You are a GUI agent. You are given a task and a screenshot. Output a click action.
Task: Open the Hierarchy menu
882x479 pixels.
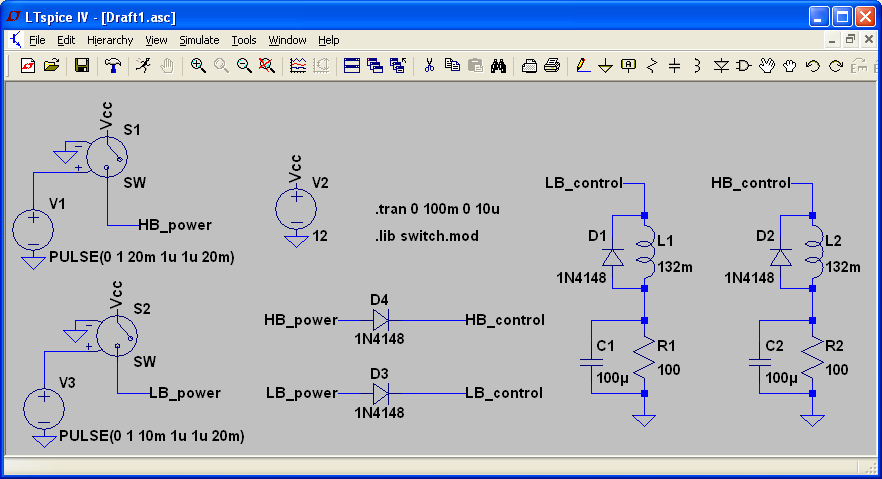[x=110, y=40]
